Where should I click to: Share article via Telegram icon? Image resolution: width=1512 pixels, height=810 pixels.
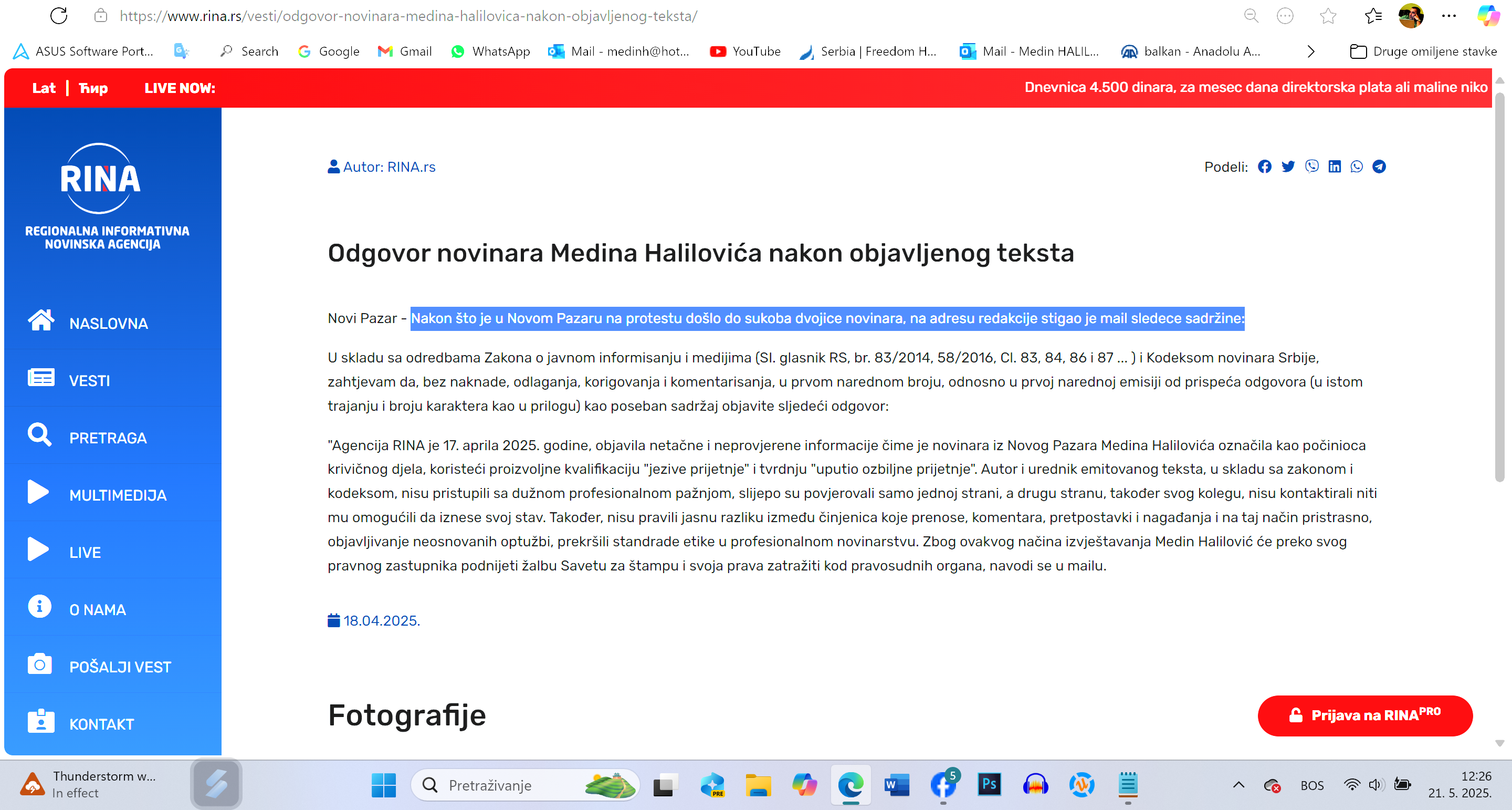(x=1379, y=167)
